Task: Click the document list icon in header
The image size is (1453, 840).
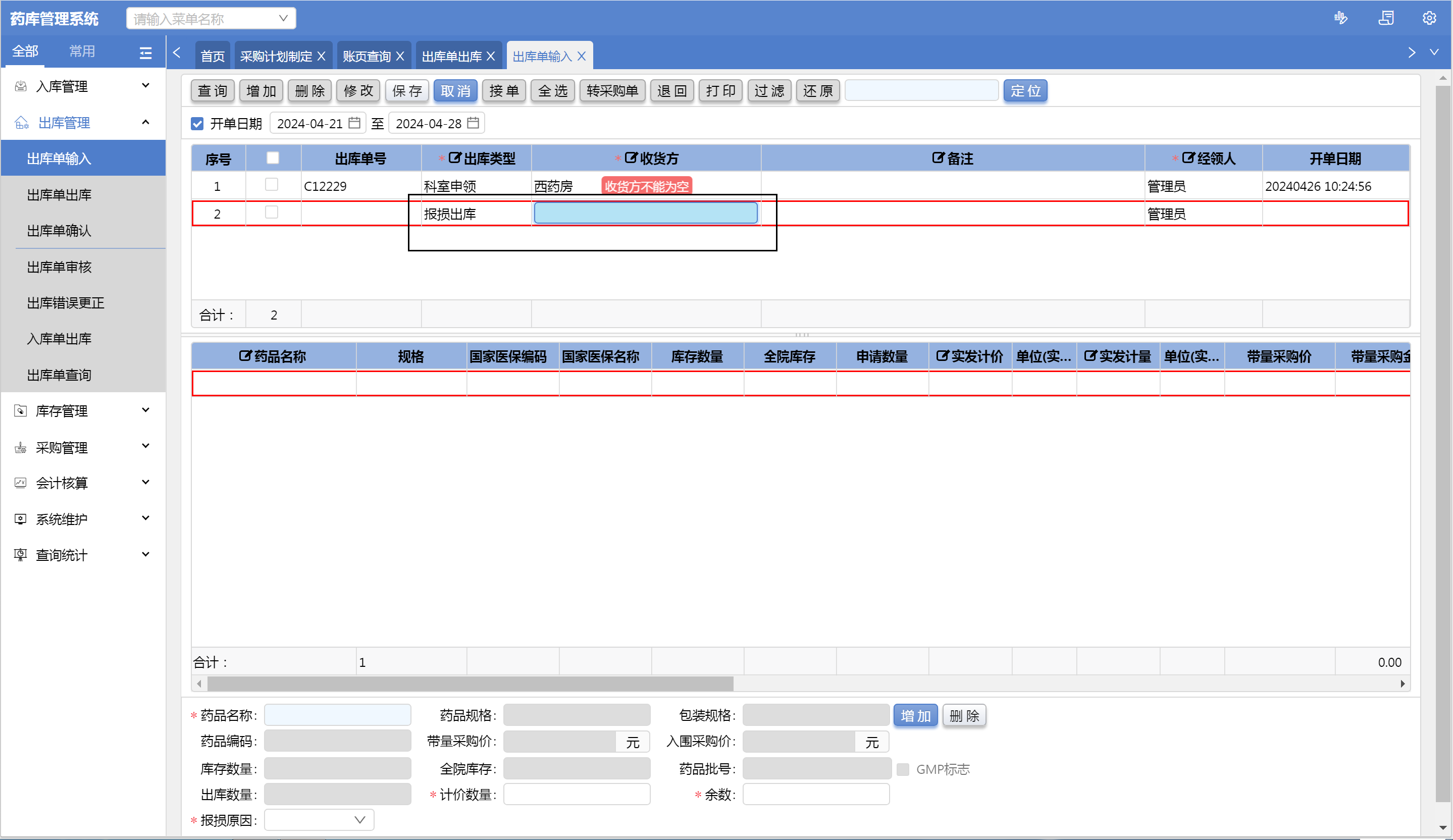Action: [x=1385, y=18]
